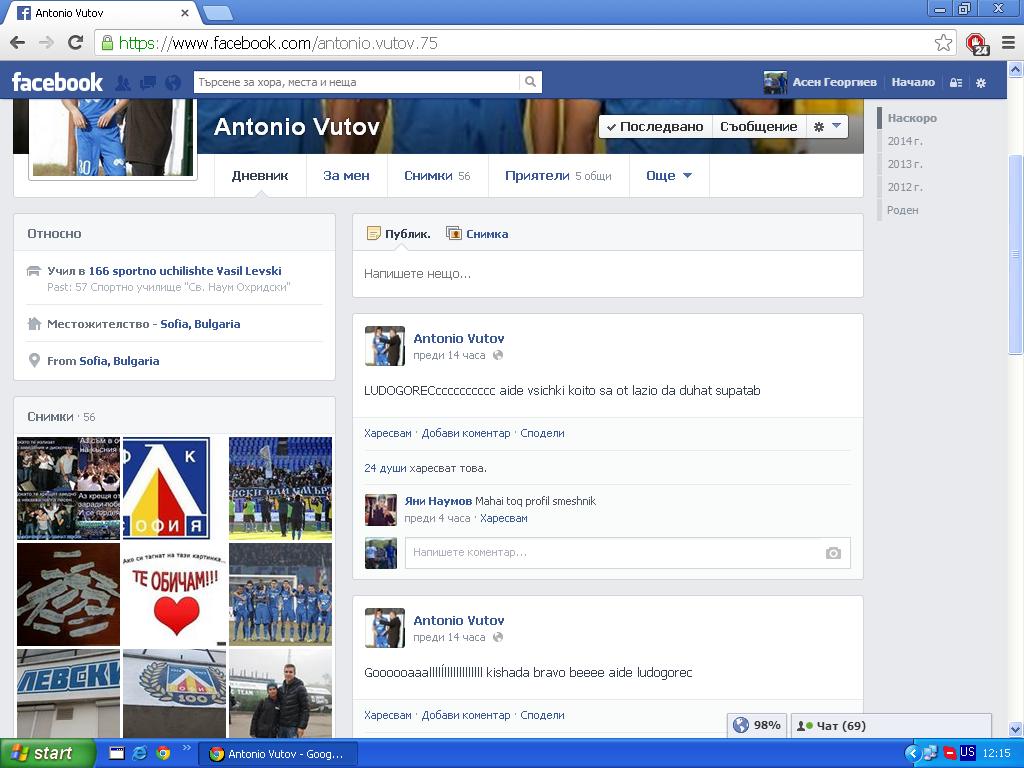Jump to 2014 г. on the timeline
The image size is (1024, 768).
click(904, 141)
